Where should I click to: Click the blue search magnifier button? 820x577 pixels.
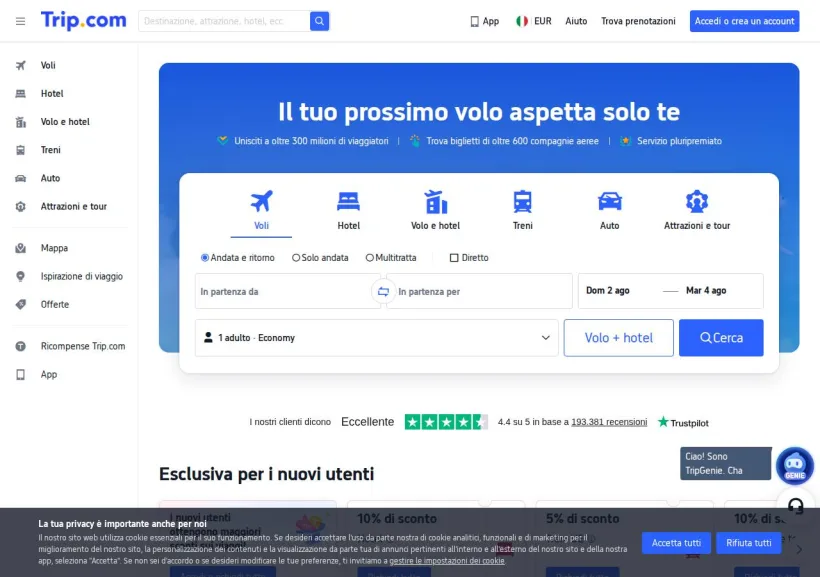click(320, 21)
